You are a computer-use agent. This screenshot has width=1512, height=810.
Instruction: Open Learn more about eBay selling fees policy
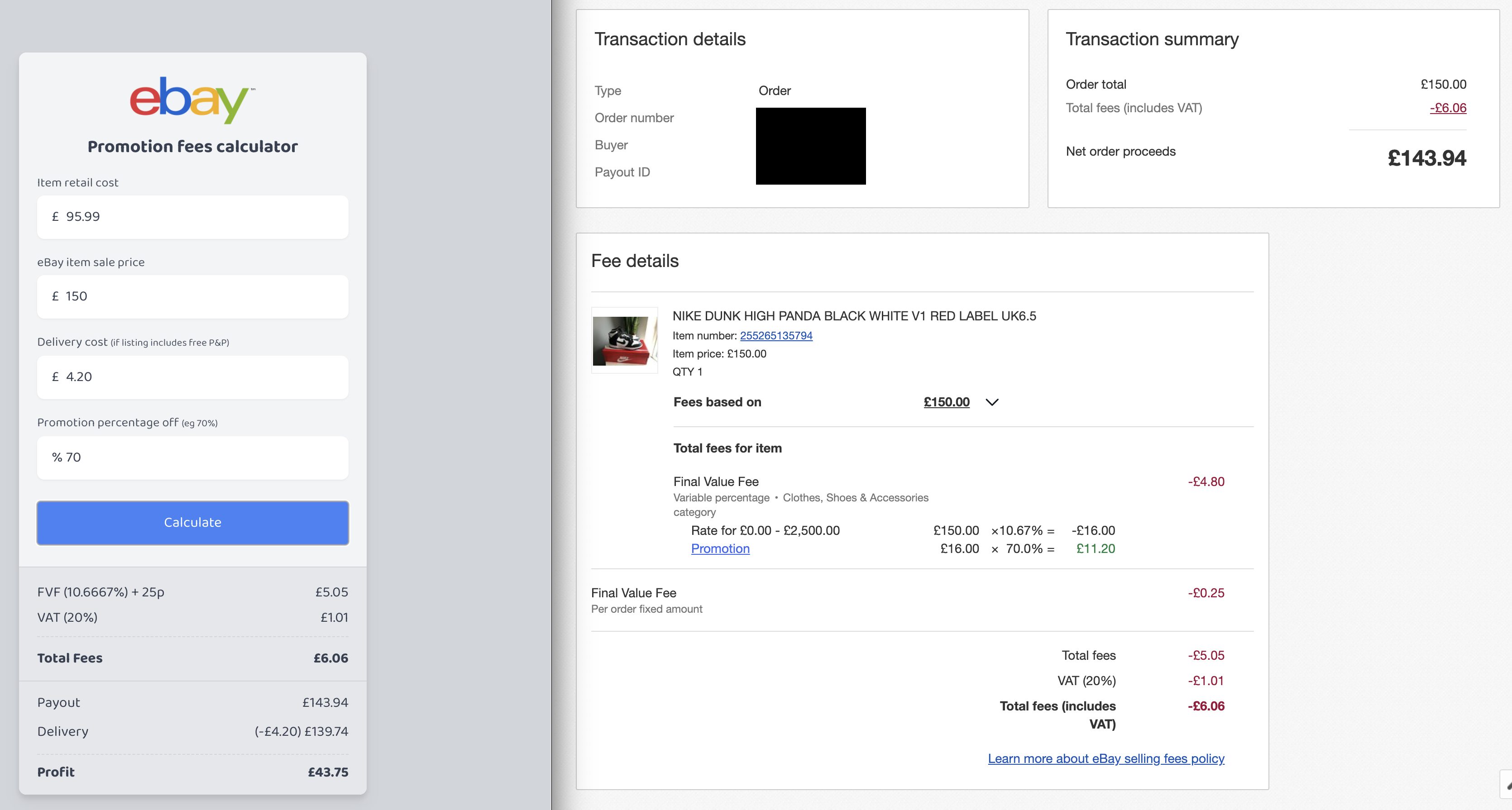click(1105, 758)
